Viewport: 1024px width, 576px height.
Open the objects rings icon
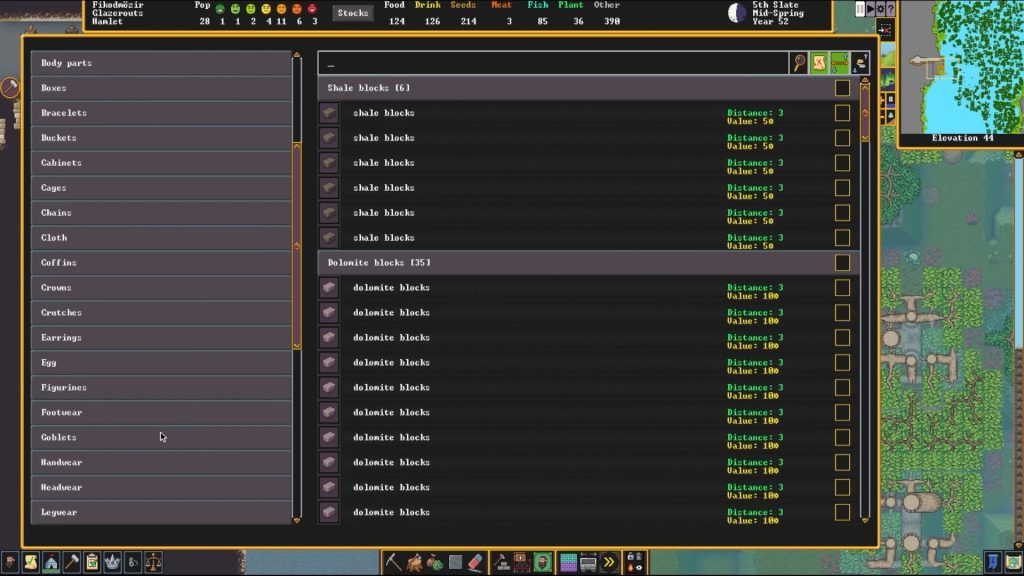[133, 562]
